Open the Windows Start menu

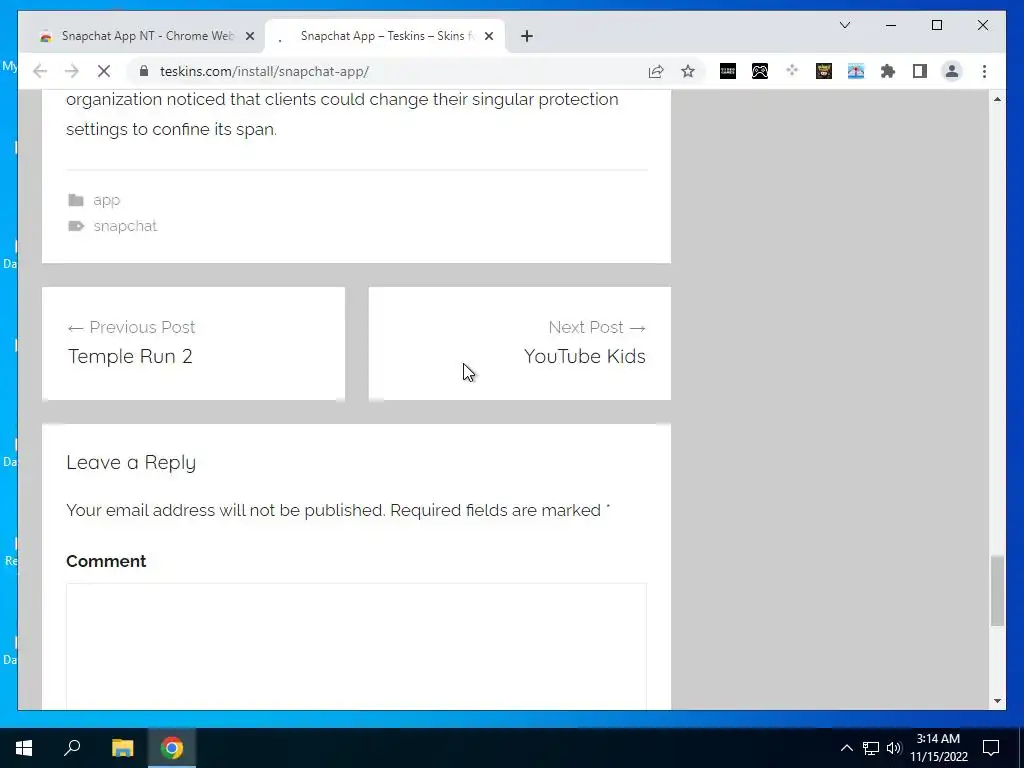pyautogui.click(x=24, y=748)
